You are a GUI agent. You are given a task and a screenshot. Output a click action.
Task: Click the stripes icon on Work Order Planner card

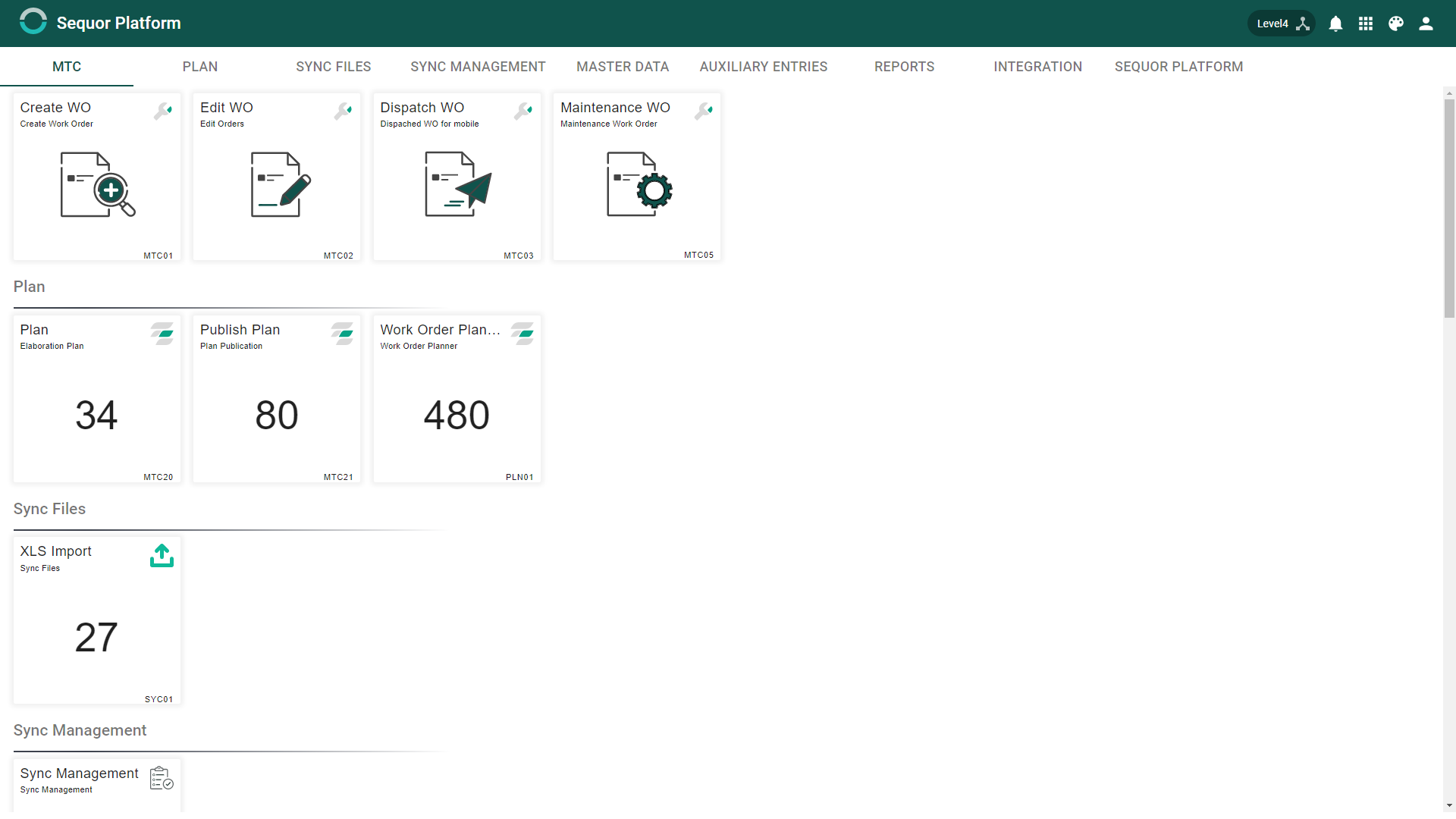click(522, 334)
